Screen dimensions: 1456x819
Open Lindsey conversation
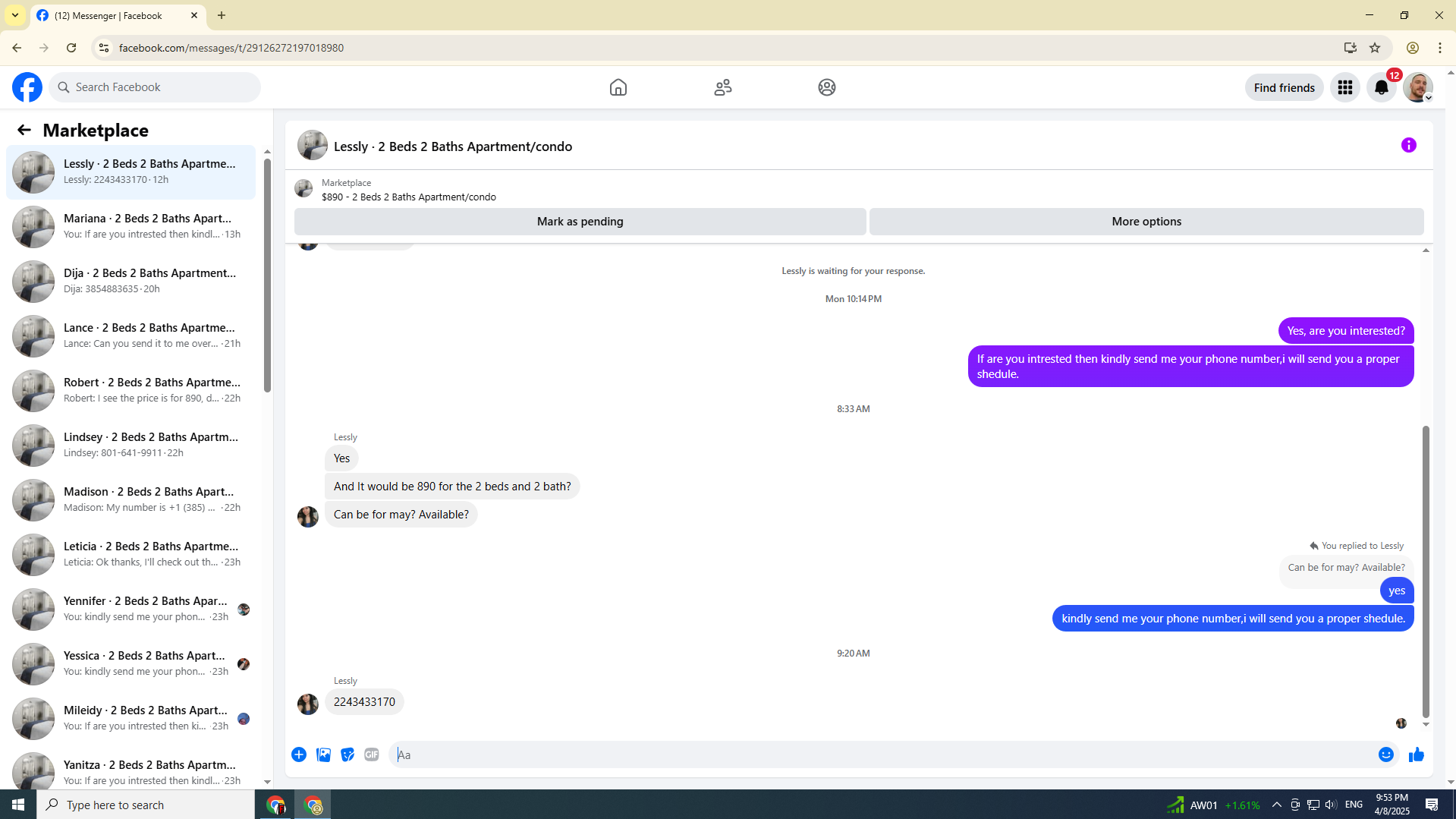pyautogui.click(x=131, y=446)
